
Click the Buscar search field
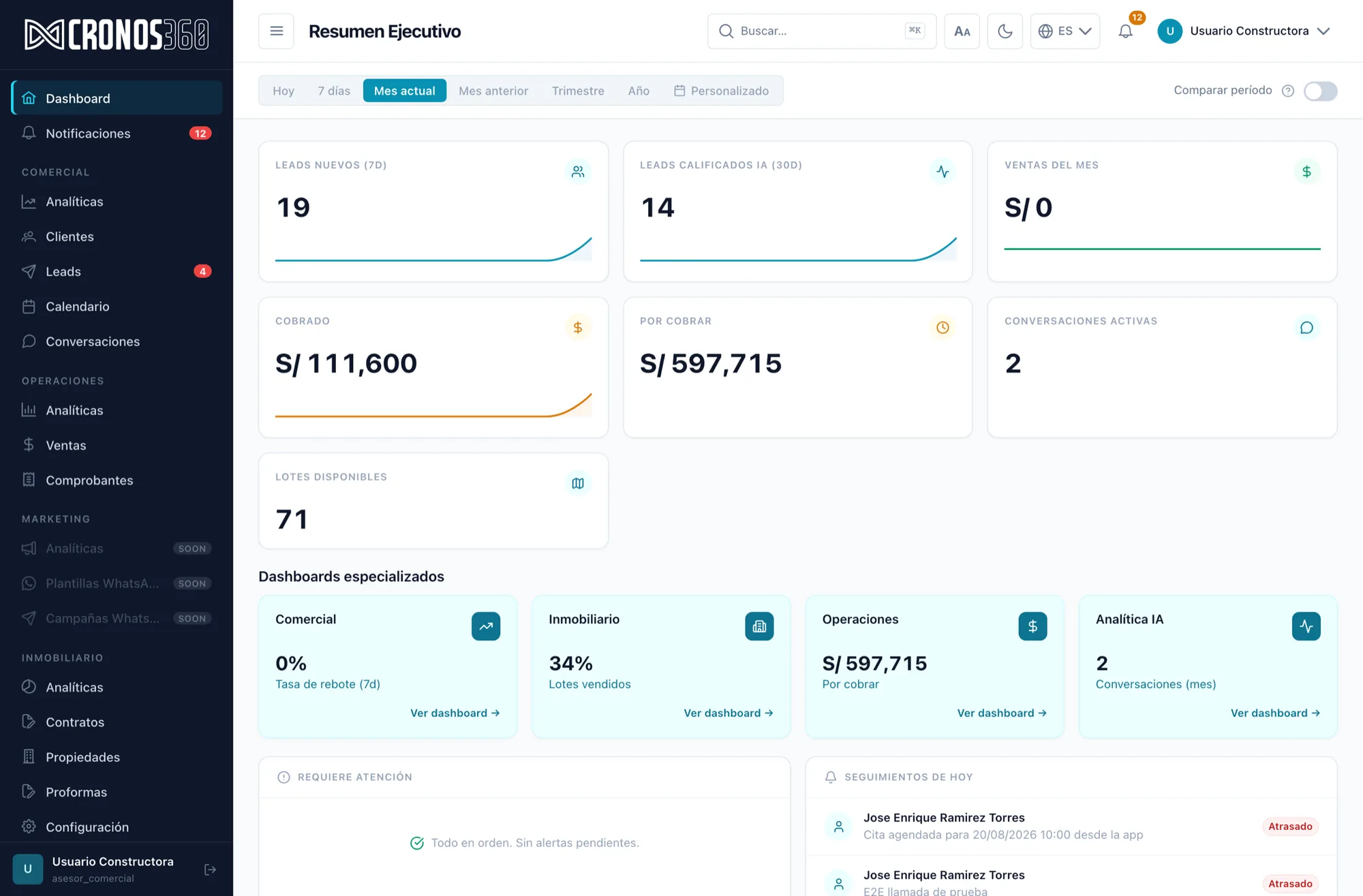821,31
